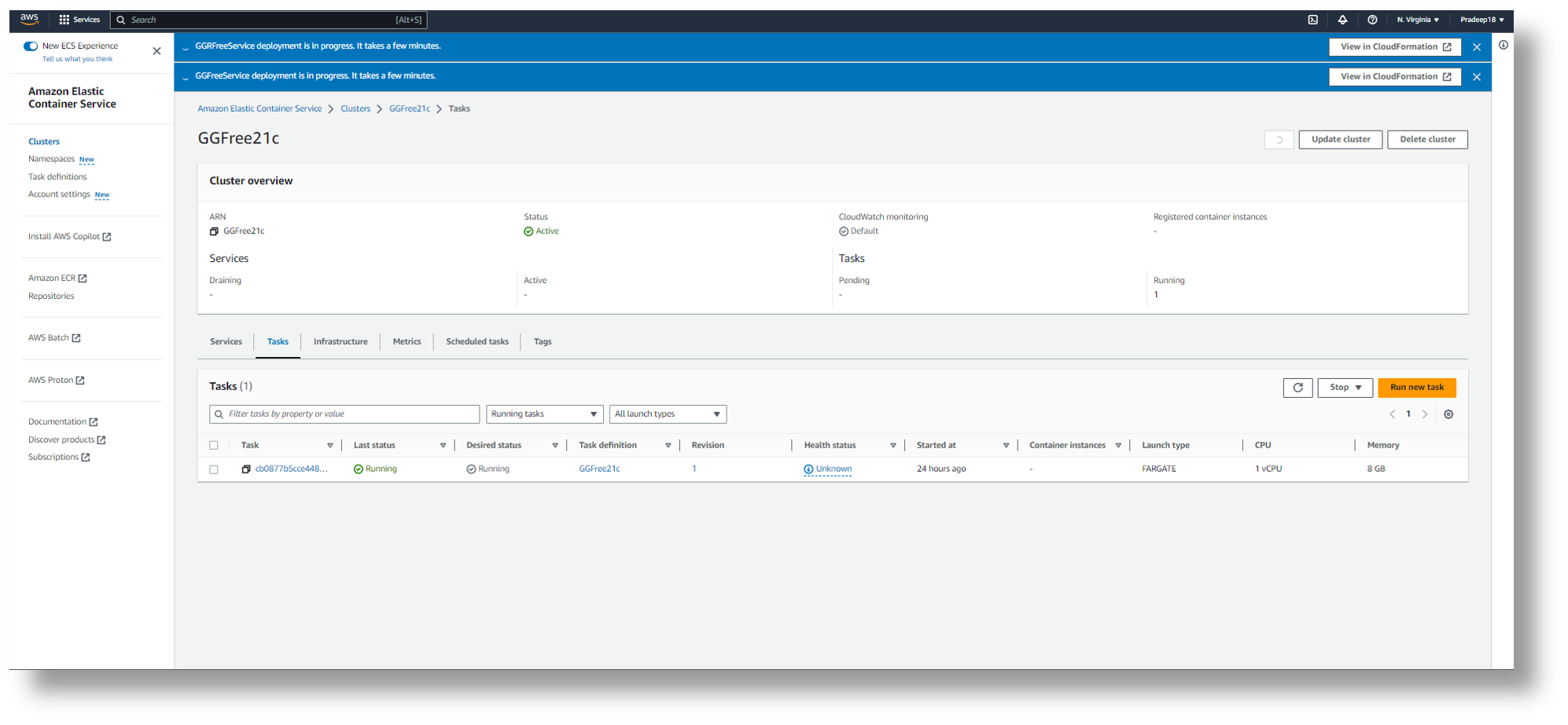Go to the previous tasks page
The image size is (1568, 725).
[x=1392, y=414]
